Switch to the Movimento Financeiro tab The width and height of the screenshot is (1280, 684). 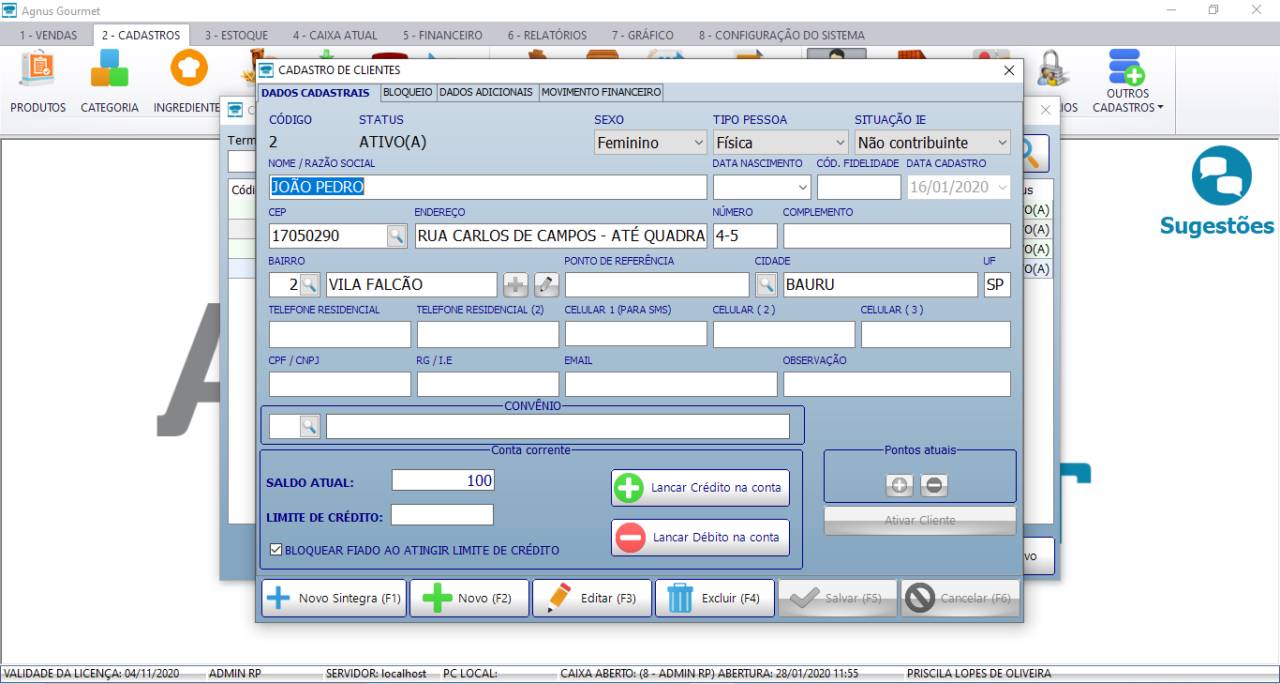coord(600,92)
